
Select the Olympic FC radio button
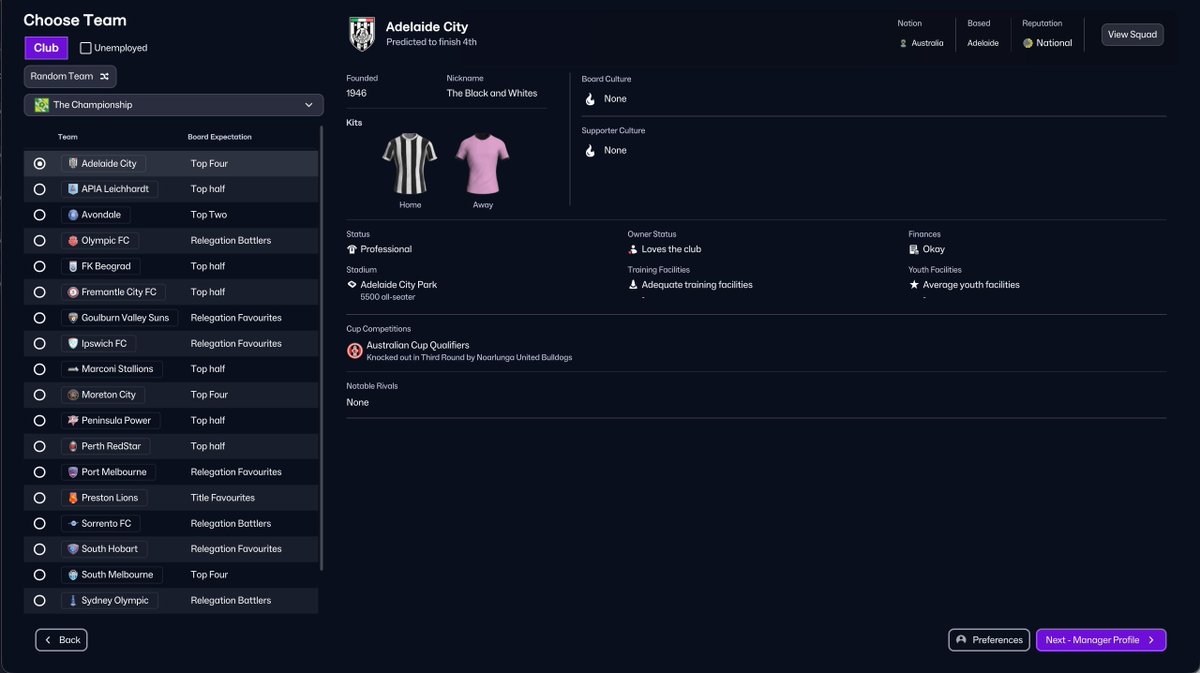(x=39, y=240)
